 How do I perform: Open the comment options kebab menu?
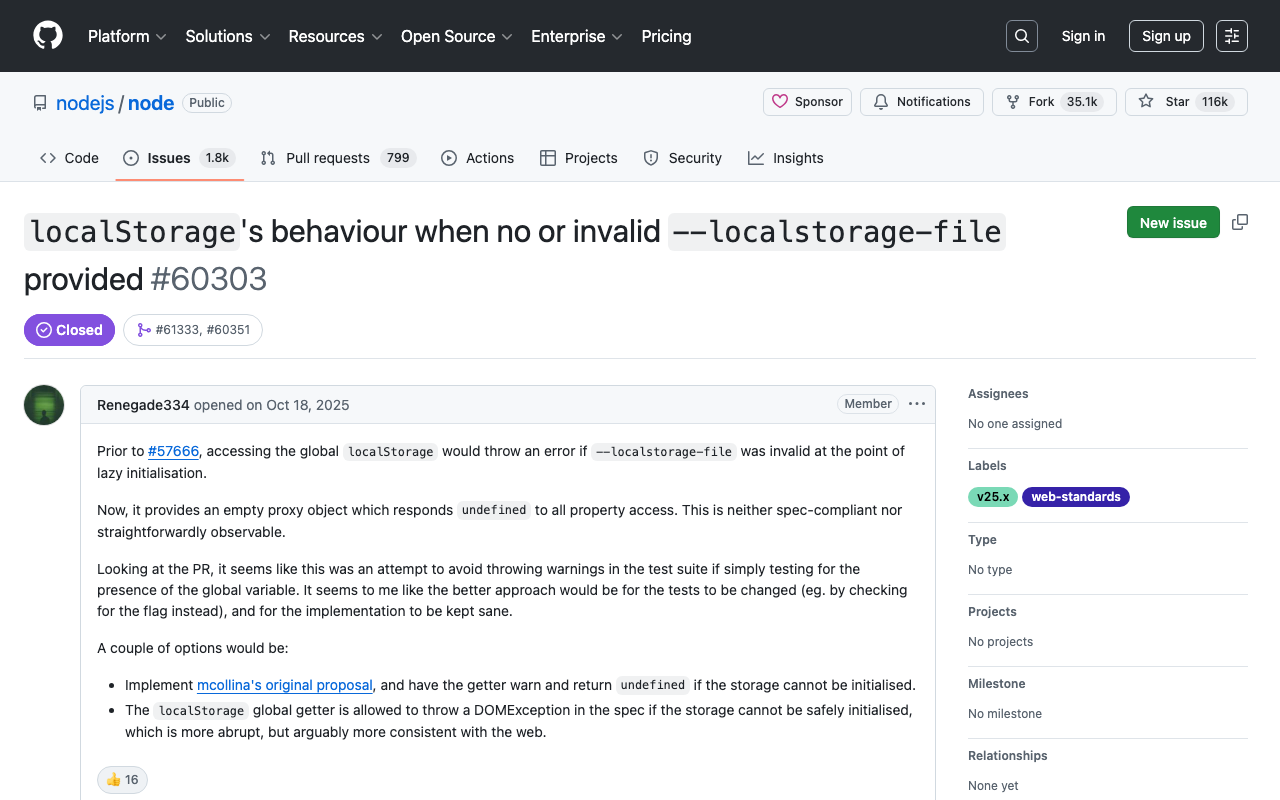point(916,404)
